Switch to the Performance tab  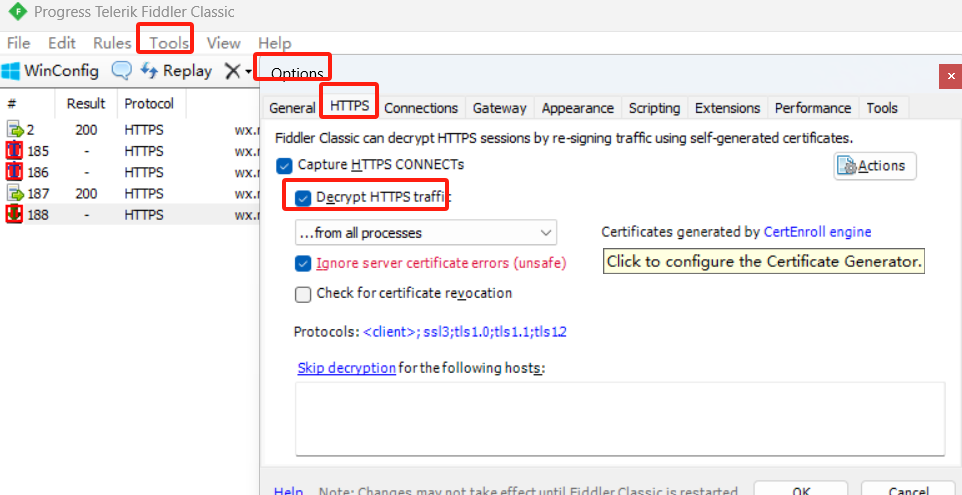tap(813, 108)
